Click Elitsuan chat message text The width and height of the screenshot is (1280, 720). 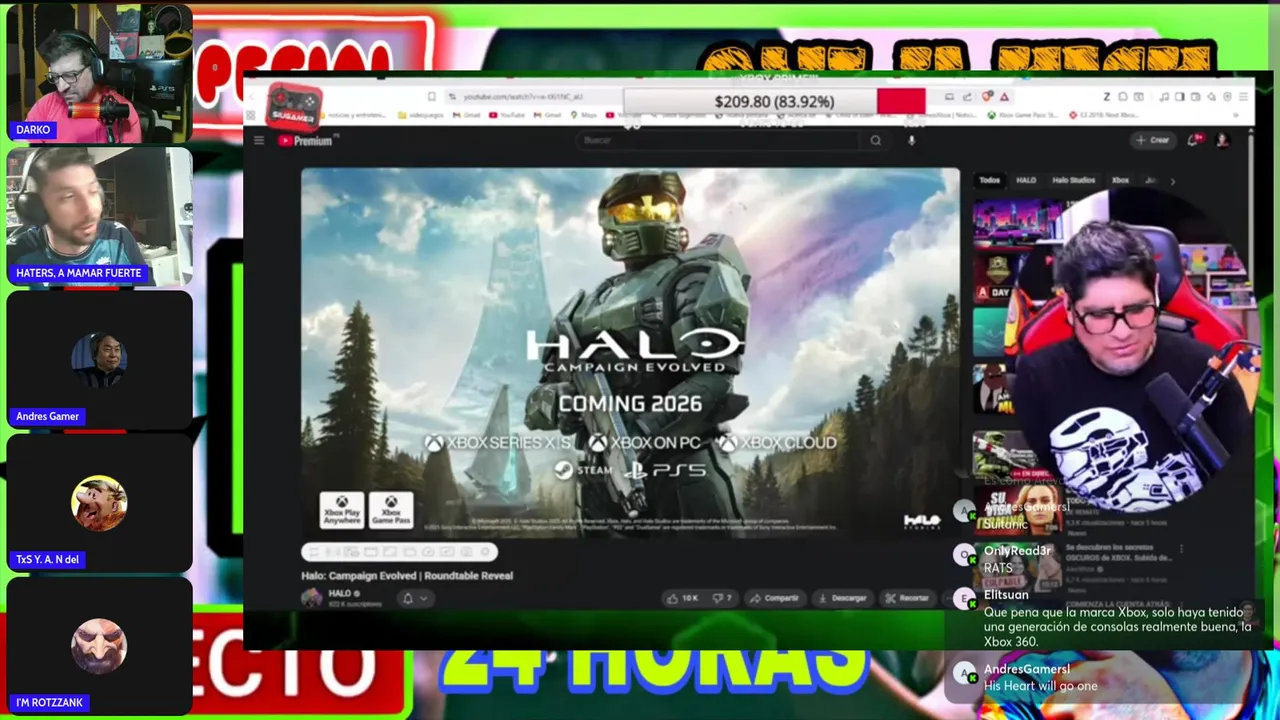point(1117,627)
